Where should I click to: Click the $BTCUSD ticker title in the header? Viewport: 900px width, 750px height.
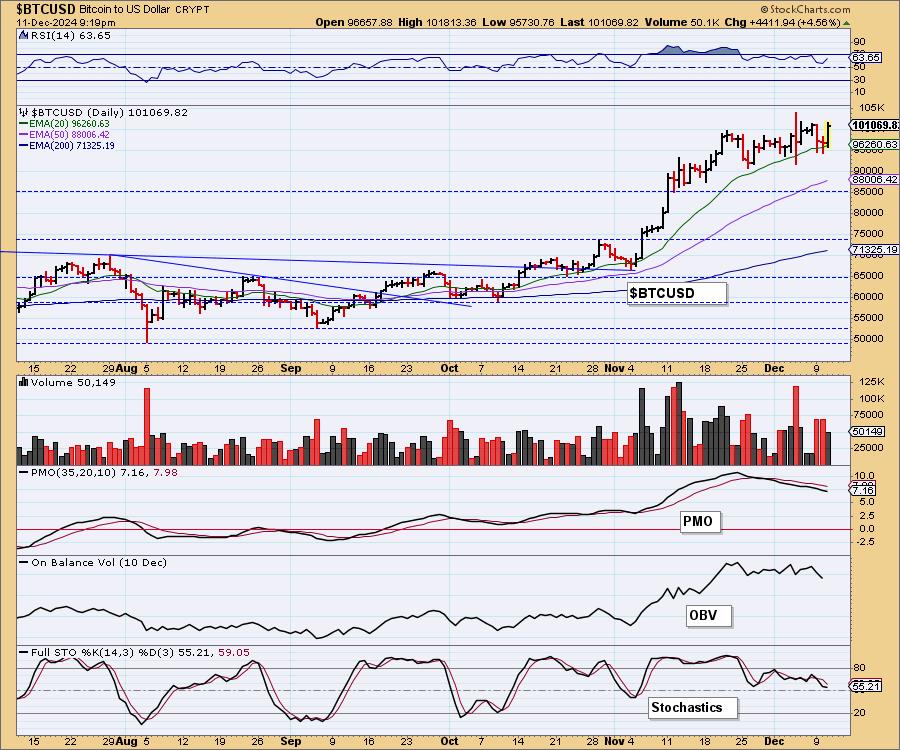pyautogui.click(x=45, y=9)
